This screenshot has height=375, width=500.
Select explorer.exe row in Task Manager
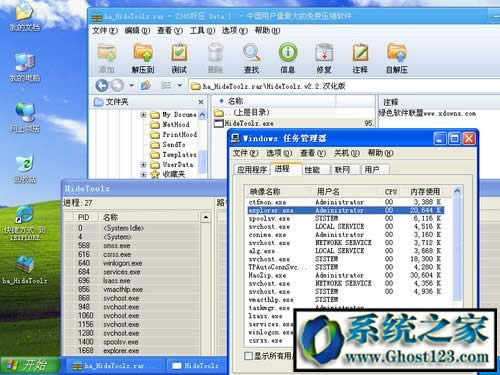(x=345, y=210)
